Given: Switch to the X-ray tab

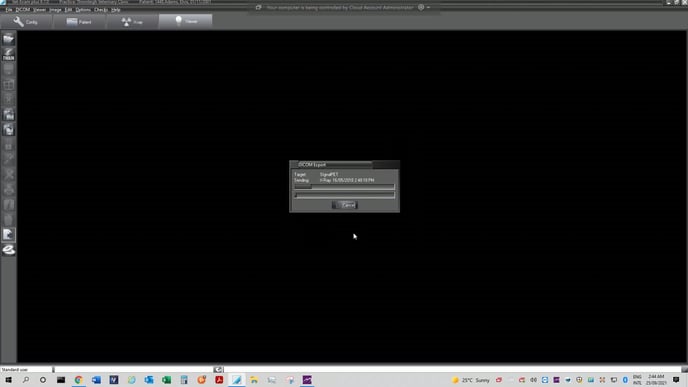Looking at the screenshot, I should click(132, 22).
